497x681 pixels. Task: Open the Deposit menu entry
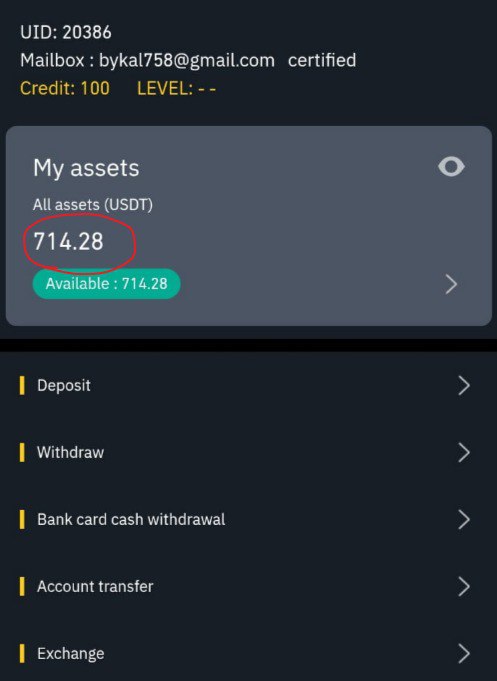coord(248,385)
